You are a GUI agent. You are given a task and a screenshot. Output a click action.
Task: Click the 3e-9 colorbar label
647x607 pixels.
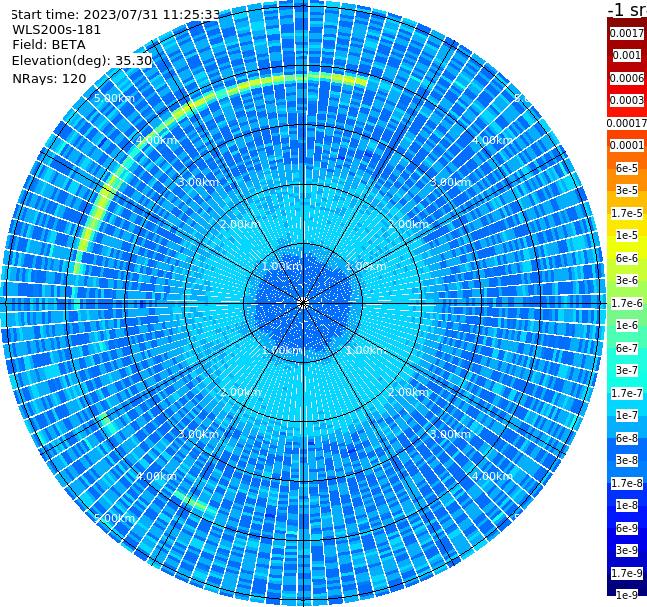pyautogui.click(x=627, y=550)
